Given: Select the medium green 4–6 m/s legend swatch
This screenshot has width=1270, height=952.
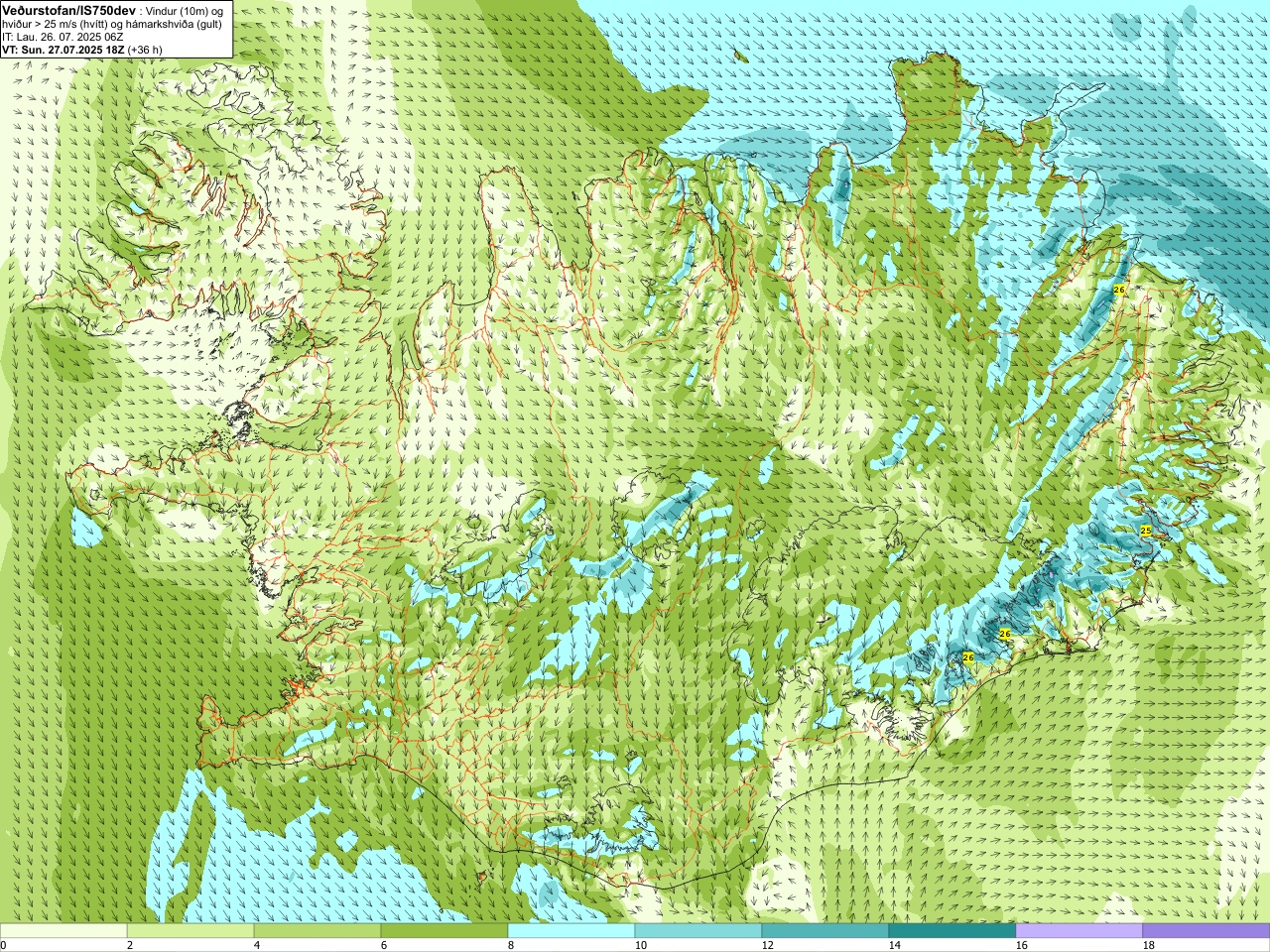Looking at the screenshot, I should (317, 931).
